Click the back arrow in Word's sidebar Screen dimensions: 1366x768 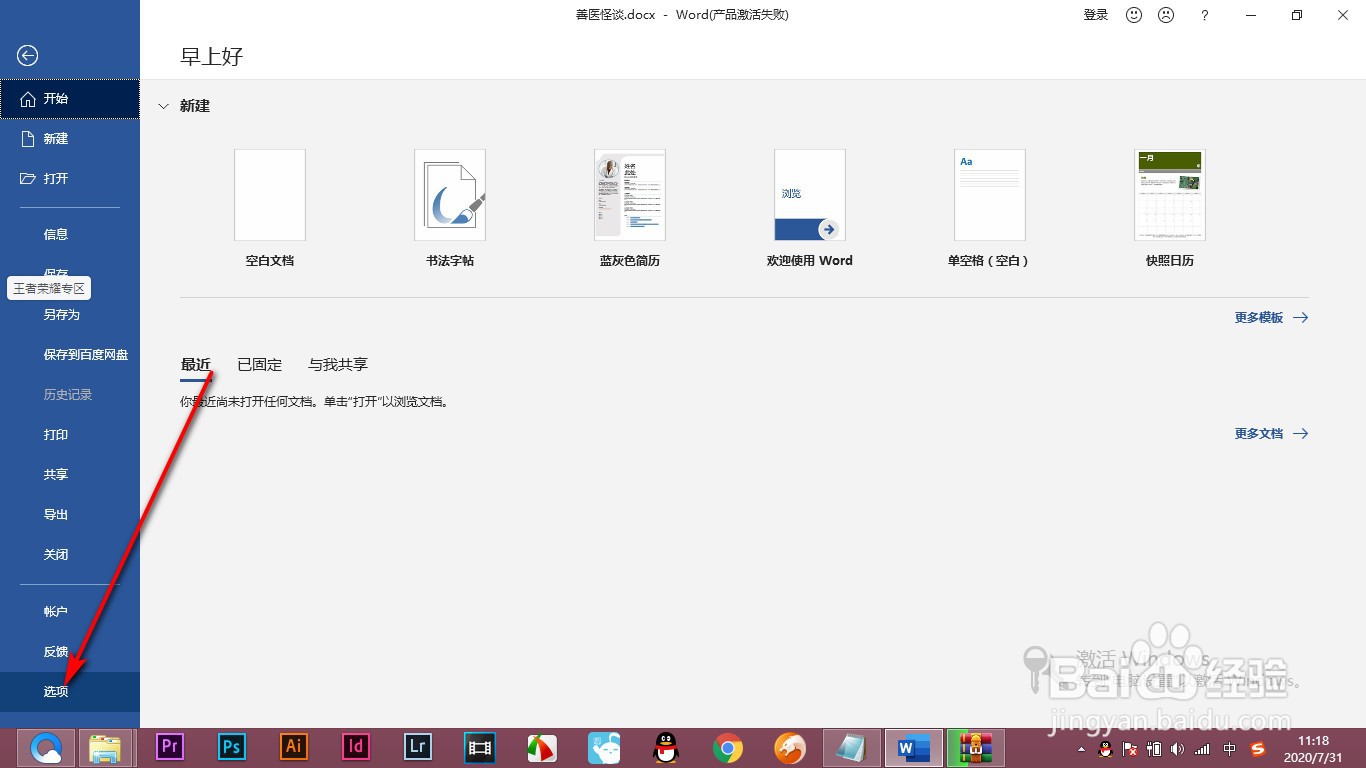27,56
